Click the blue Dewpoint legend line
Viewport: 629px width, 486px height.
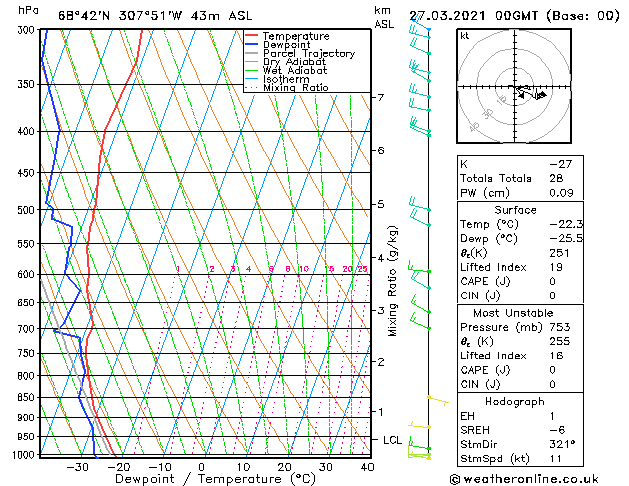(x=251, y=44)
